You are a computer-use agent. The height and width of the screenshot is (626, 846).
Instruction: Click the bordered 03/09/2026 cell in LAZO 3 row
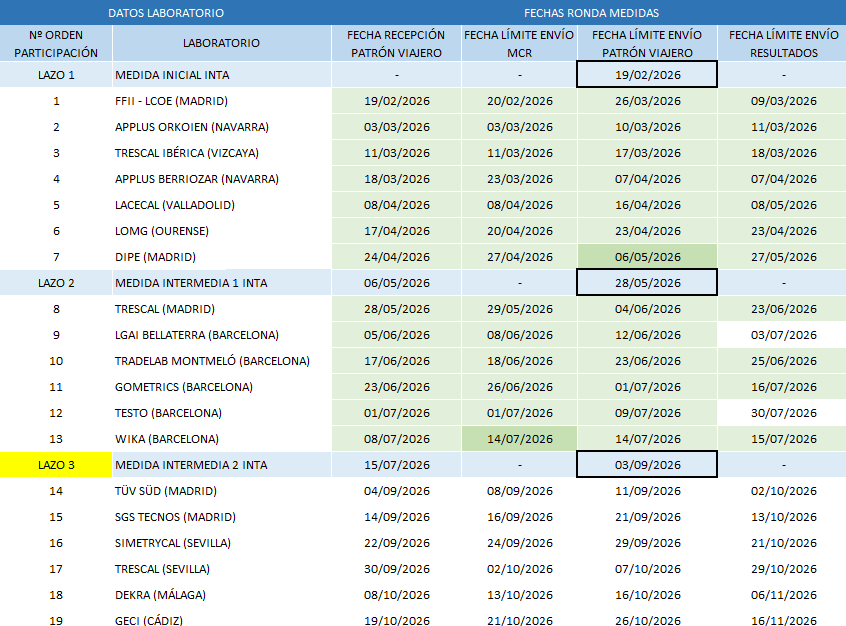tap(647, 465)
